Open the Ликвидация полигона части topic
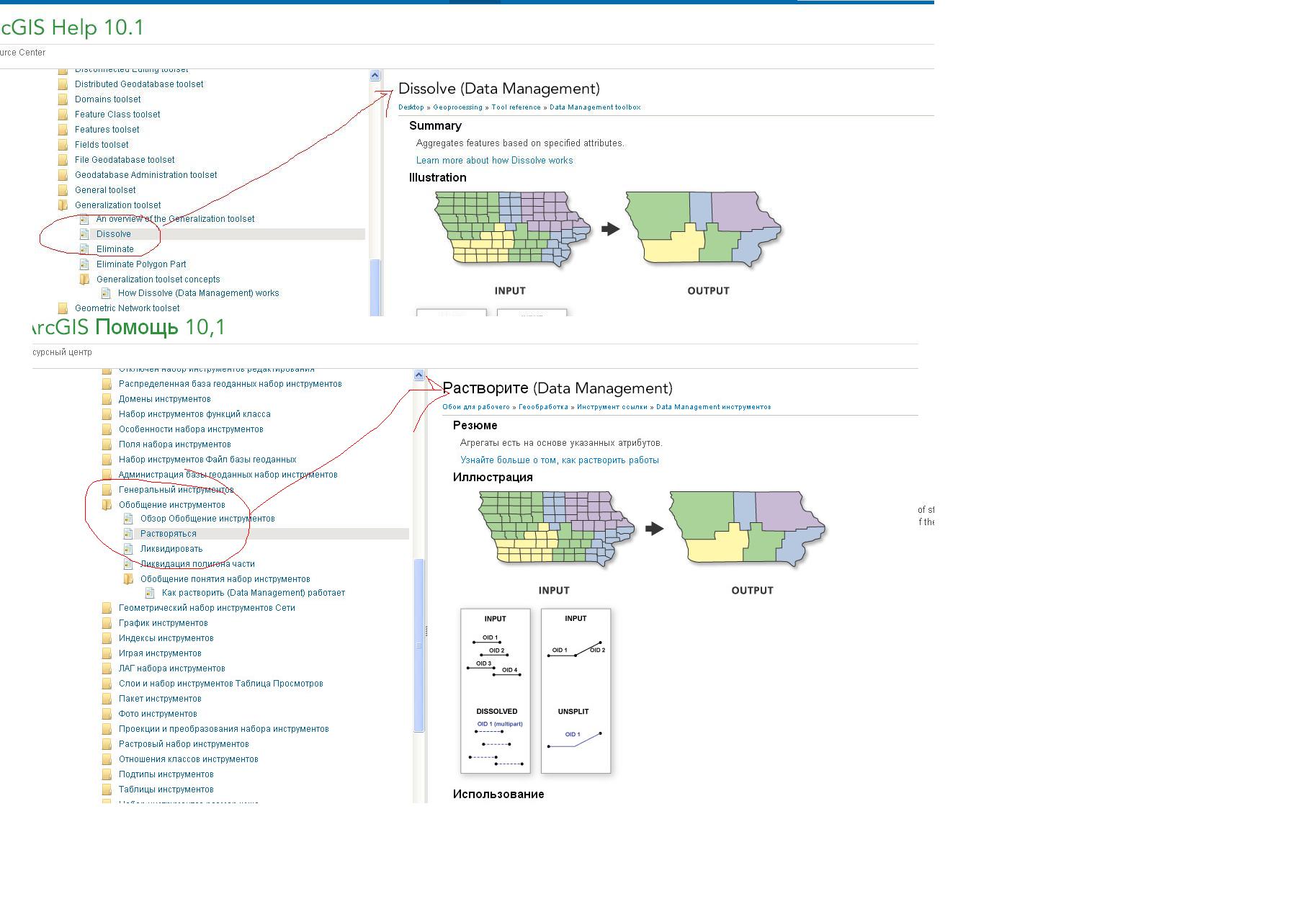This screenshot has width=1316, height=899. point(197,564)
